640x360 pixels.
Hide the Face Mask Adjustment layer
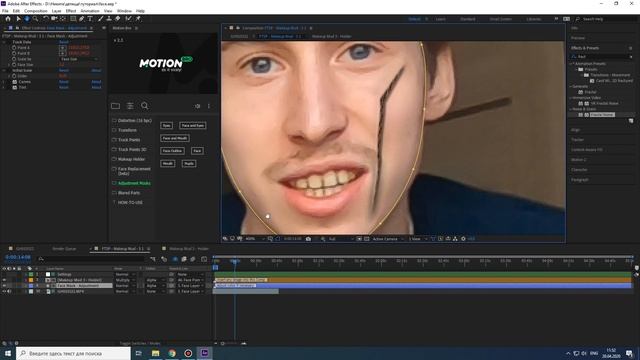(4, 286)
